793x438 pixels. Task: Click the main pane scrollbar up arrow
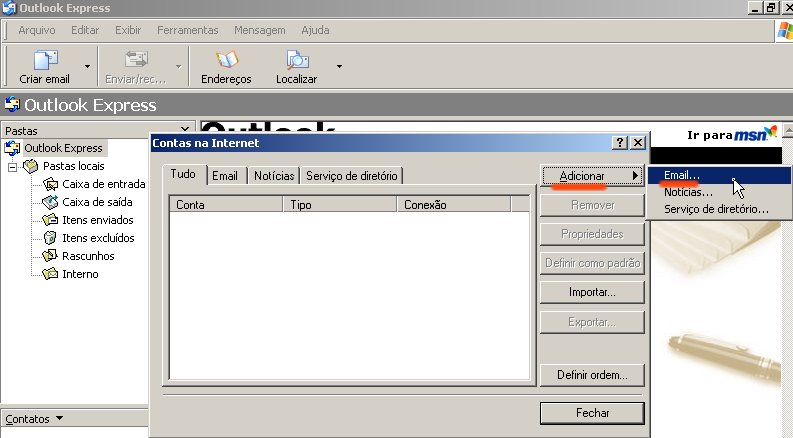click(787, 131)
